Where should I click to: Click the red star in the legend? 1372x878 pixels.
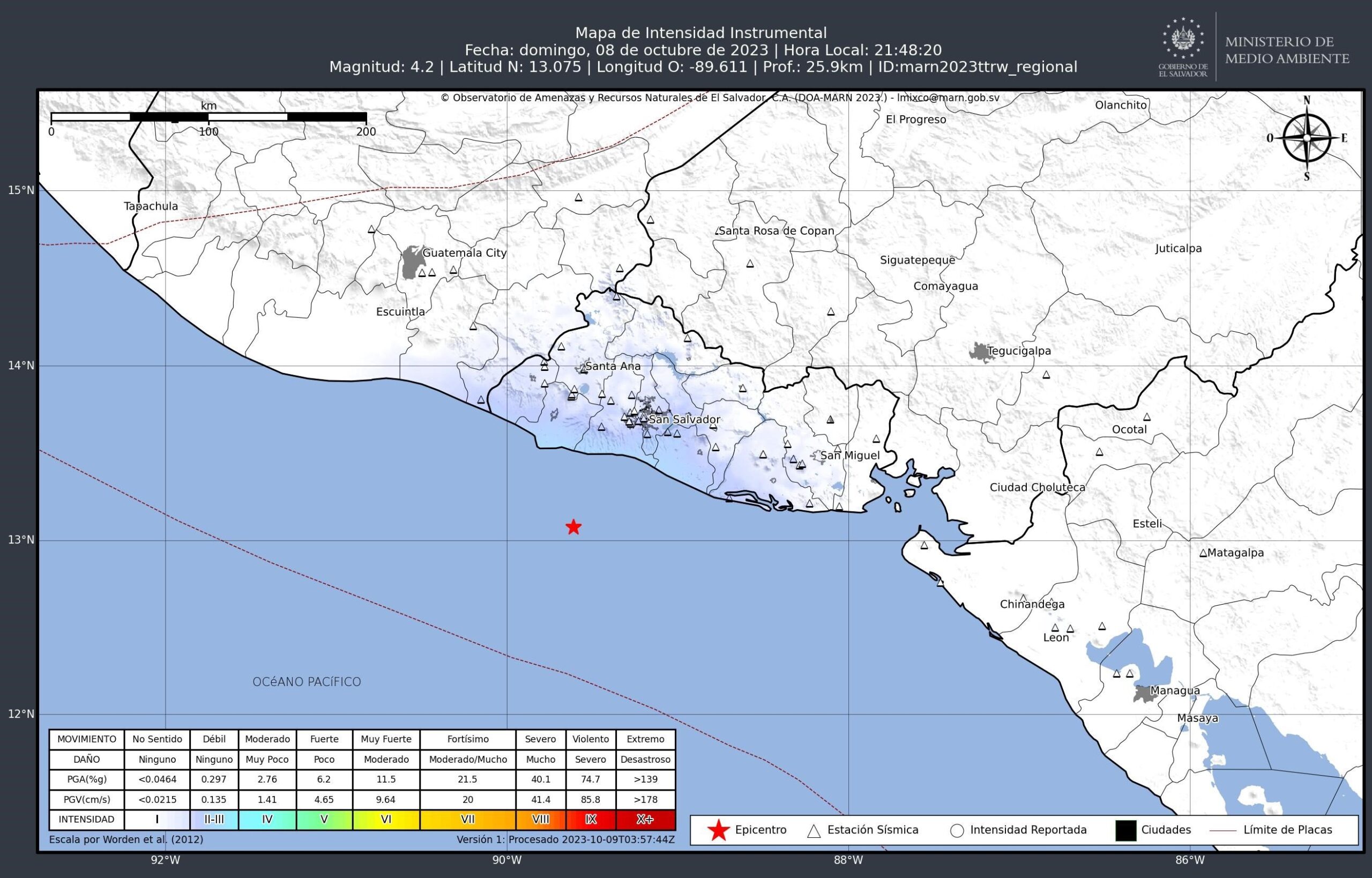tap(718, 830)
